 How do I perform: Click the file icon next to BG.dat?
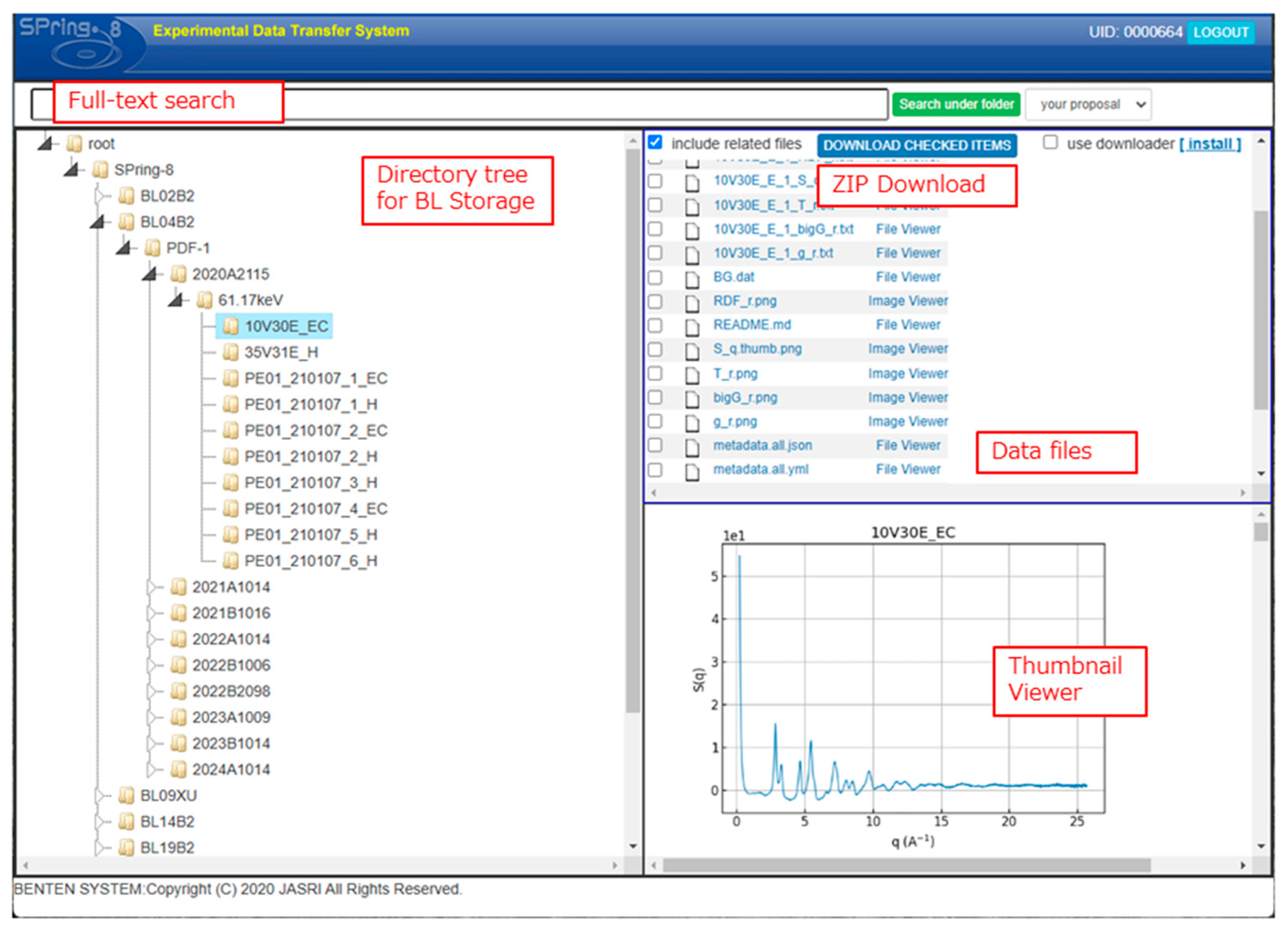click(692, 279)
